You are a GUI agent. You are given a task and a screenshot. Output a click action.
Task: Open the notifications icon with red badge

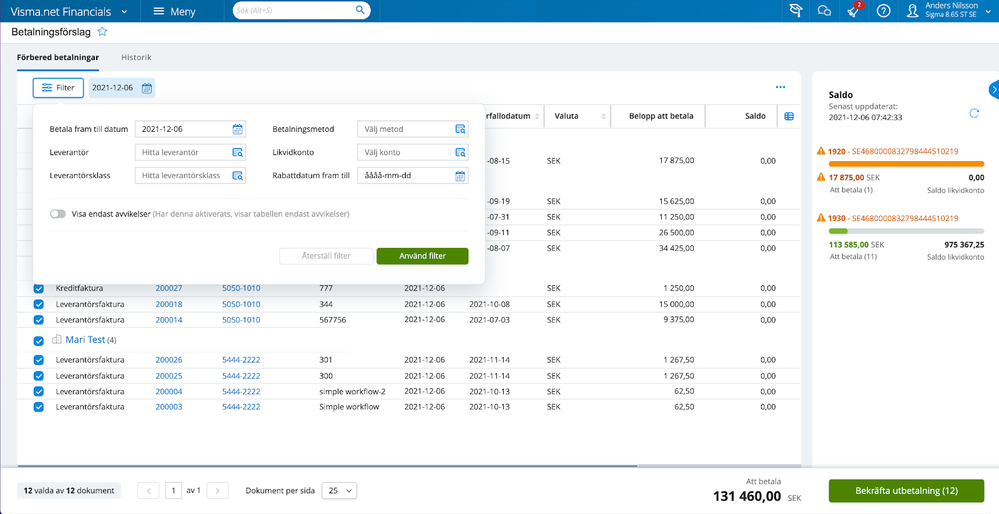tap(854, 10)
